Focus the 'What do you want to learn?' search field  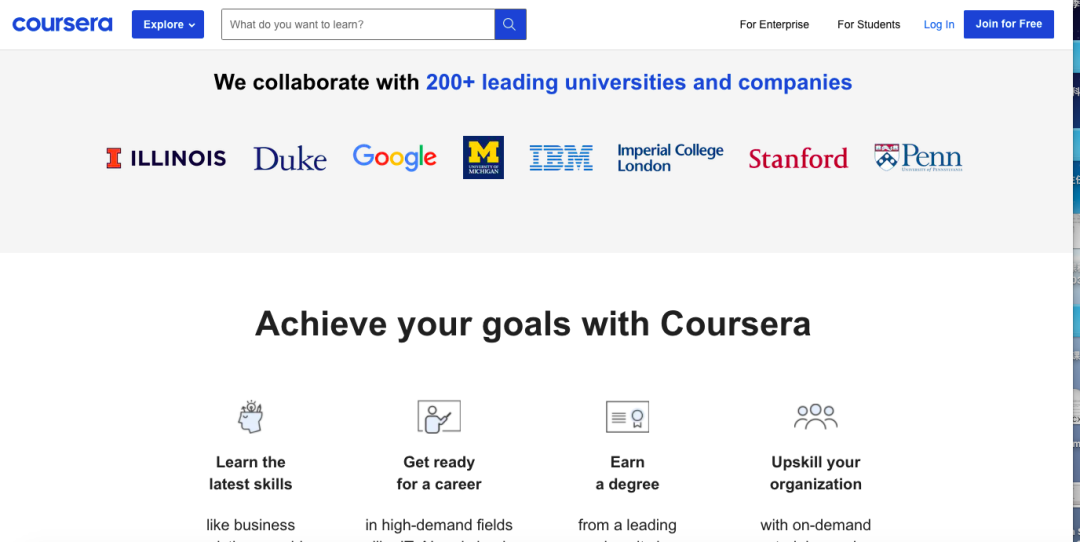tap(358, 25)
